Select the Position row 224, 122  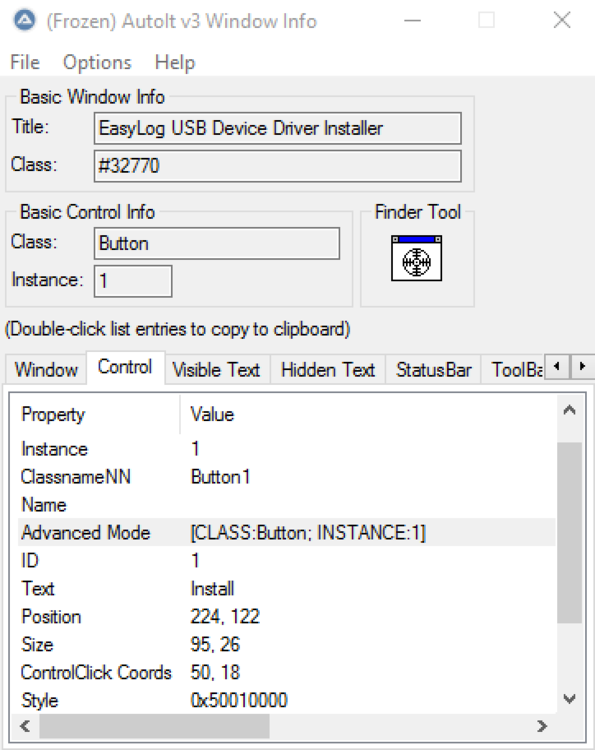point(287,617)
